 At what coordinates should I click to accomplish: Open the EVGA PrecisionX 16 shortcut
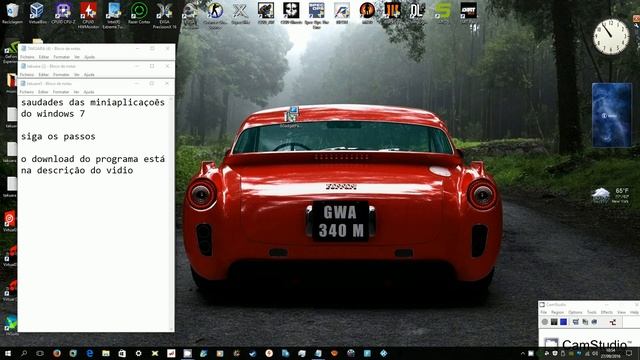tap(164, 15)
